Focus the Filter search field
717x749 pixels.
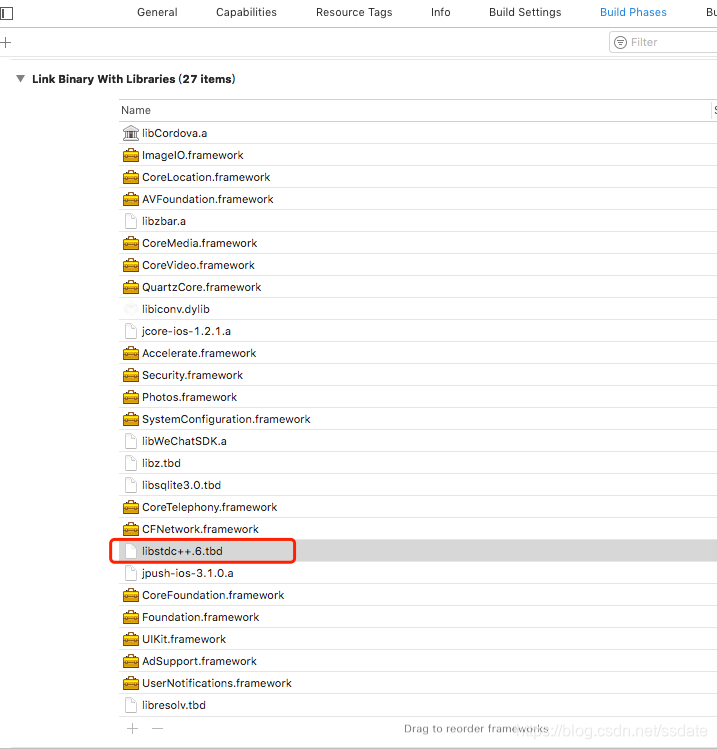(665, 43)
